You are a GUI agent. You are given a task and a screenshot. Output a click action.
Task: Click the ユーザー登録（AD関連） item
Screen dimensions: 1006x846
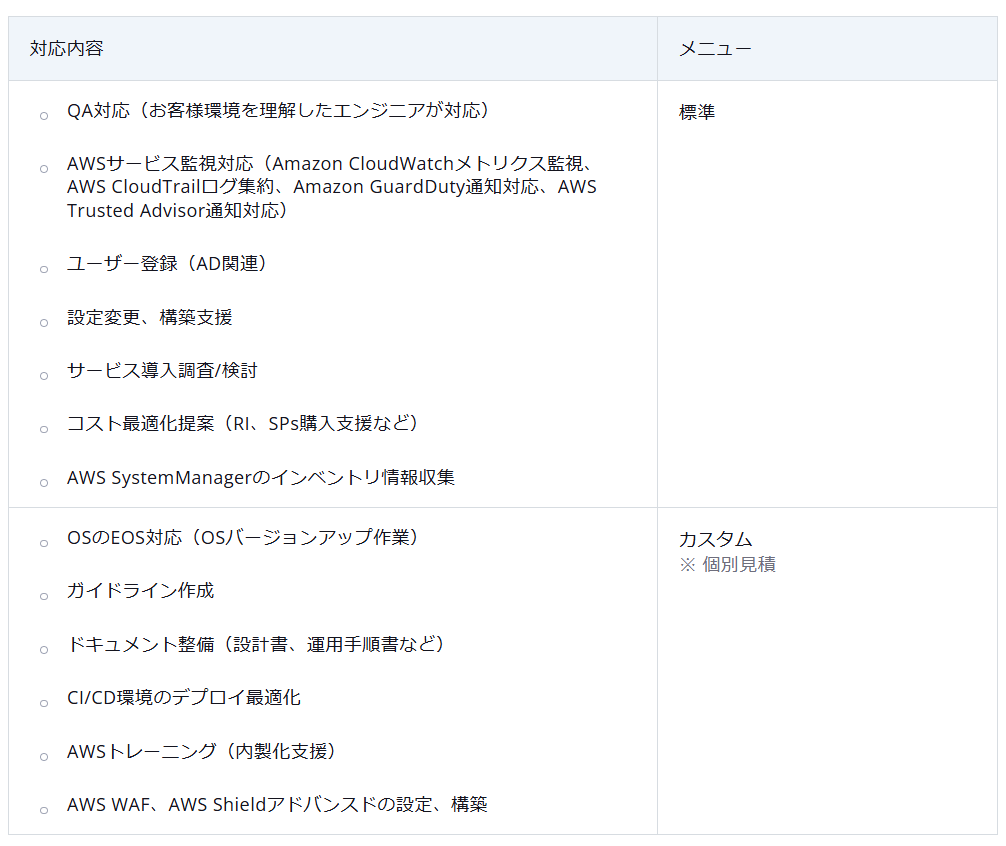pos(167,263)
